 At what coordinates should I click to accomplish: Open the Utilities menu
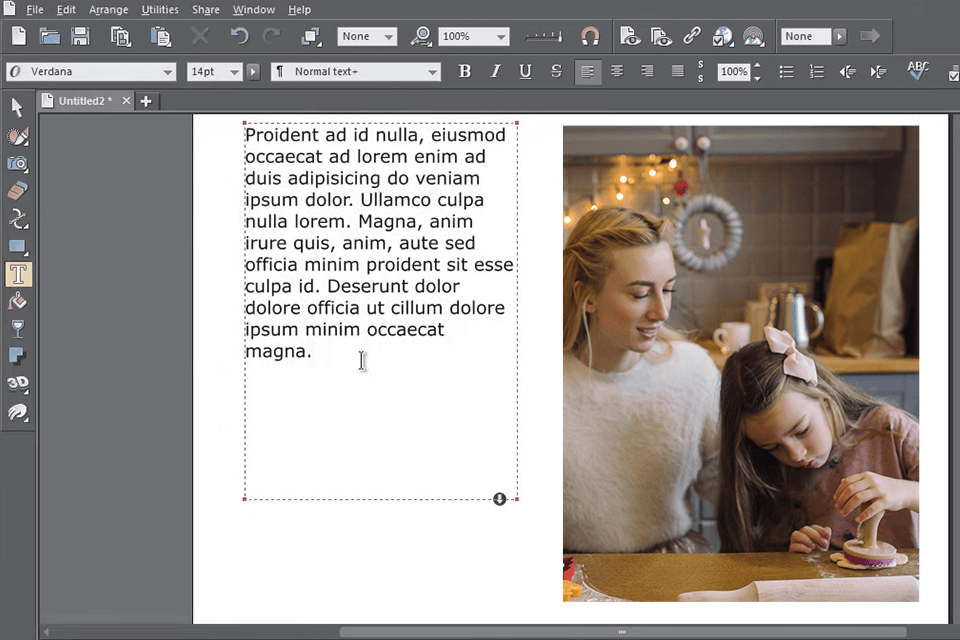160,10
